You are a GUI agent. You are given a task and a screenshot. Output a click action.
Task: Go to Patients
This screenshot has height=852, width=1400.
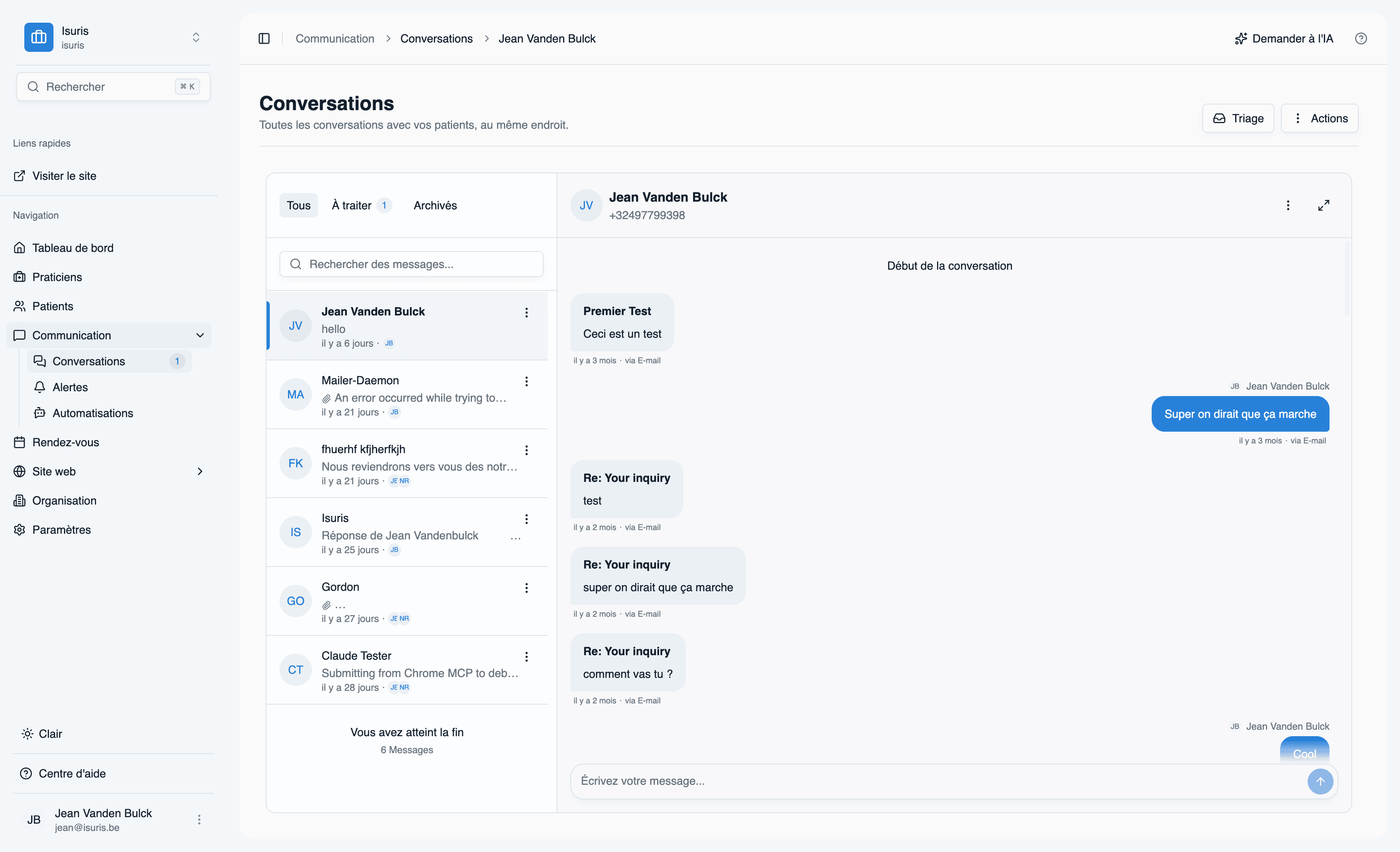(109, 306)
